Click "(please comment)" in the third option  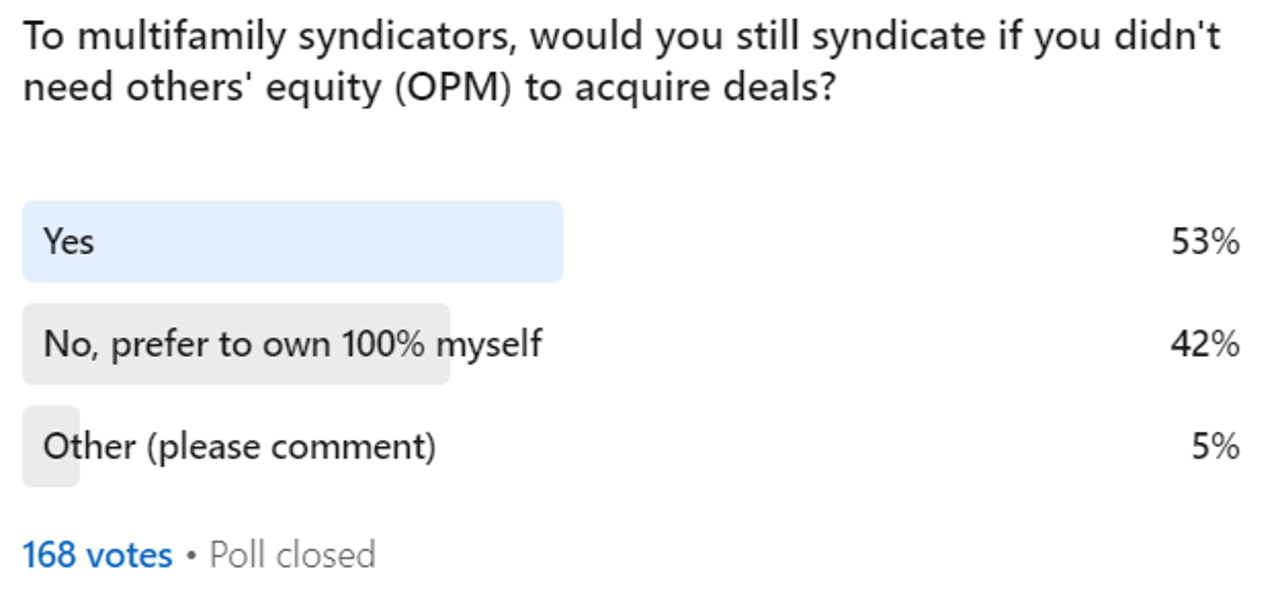[x=291, y=446]
